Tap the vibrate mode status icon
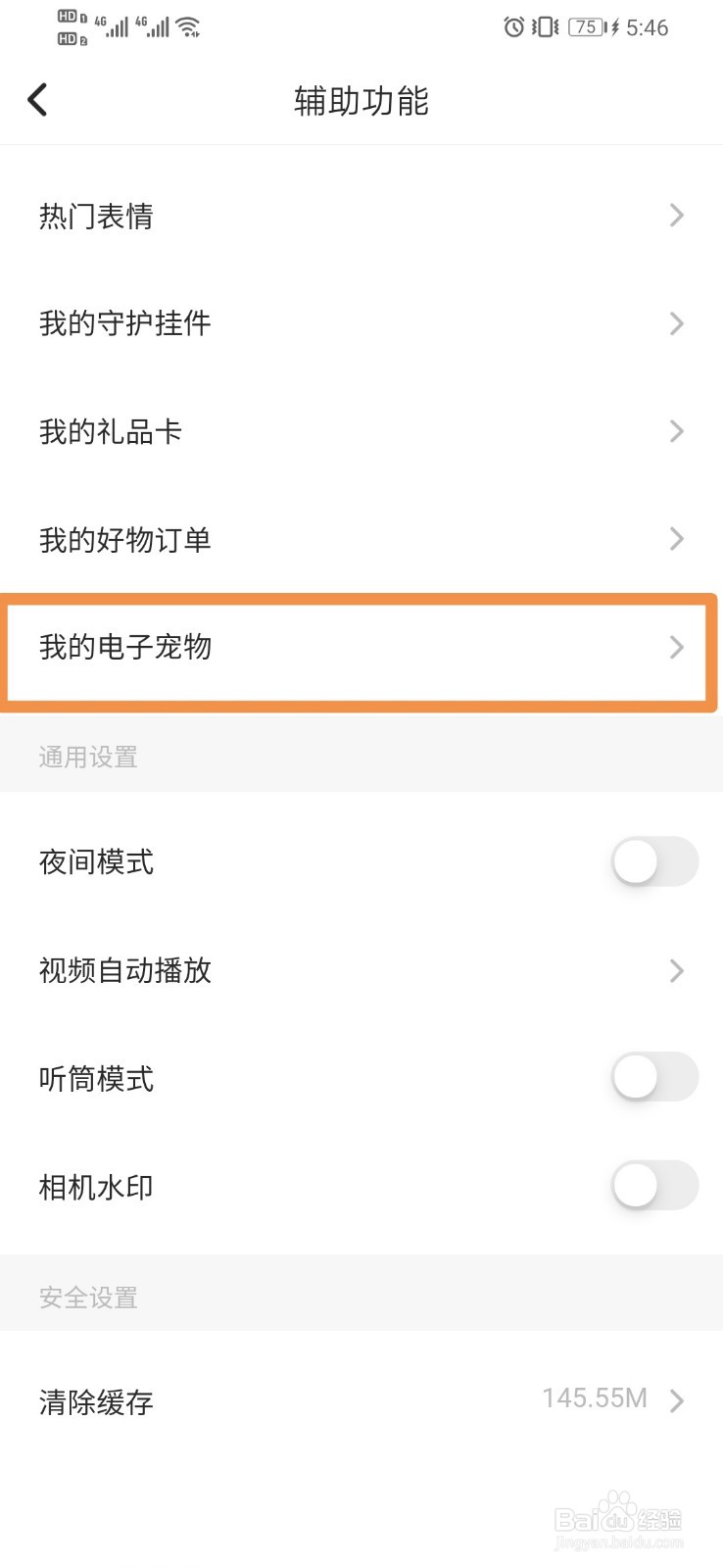This screenshot has width=723, height=1568. pyautogui.click(x=545, y=27)
